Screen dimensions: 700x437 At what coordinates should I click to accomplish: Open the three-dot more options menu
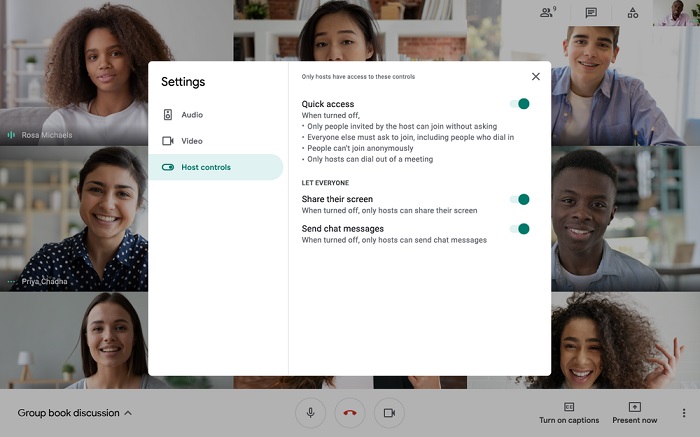pyautogui.click(x=684, y=413)
